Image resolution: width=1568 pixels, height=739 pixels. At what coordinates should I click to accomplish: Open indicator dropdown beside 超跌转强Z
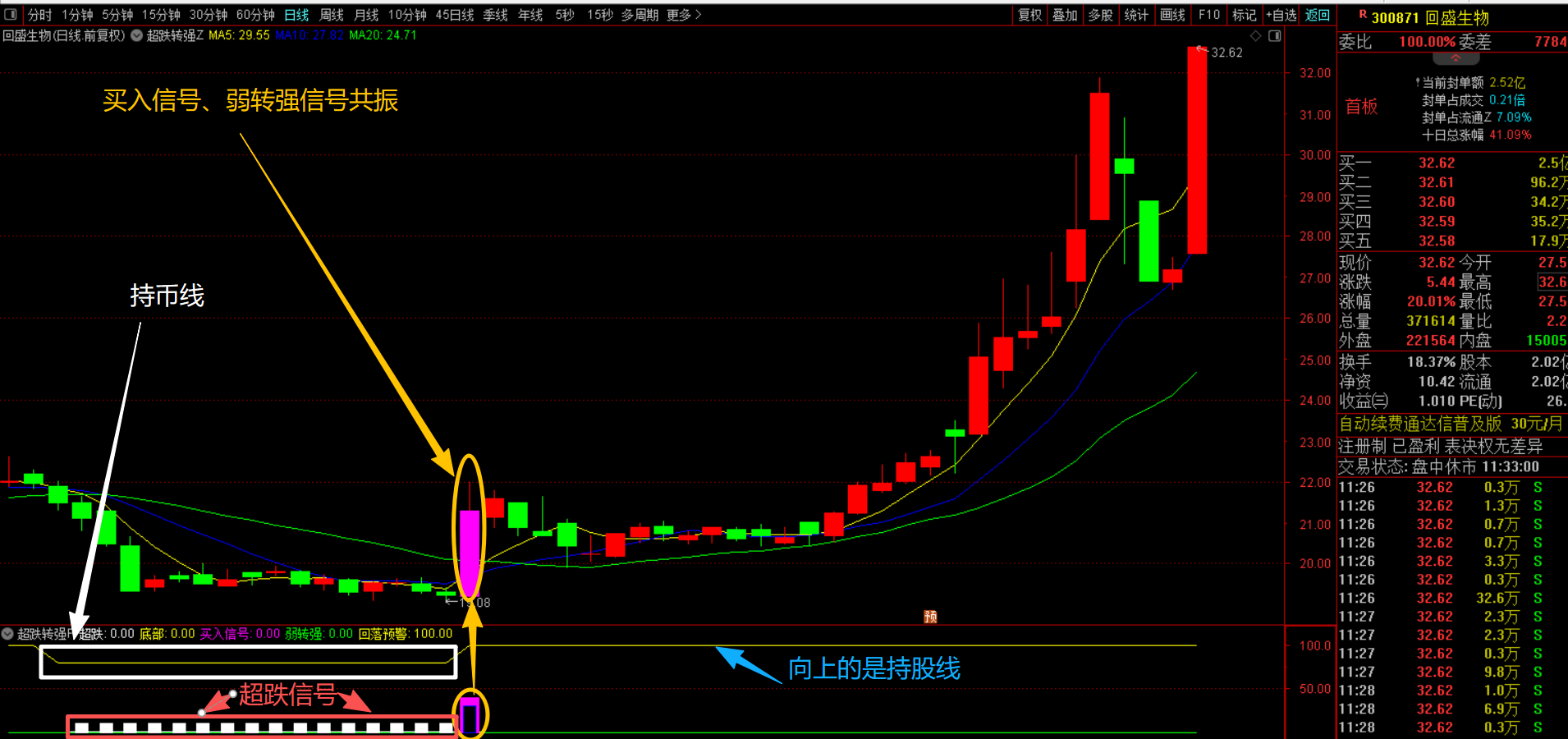tap(136, 35)
